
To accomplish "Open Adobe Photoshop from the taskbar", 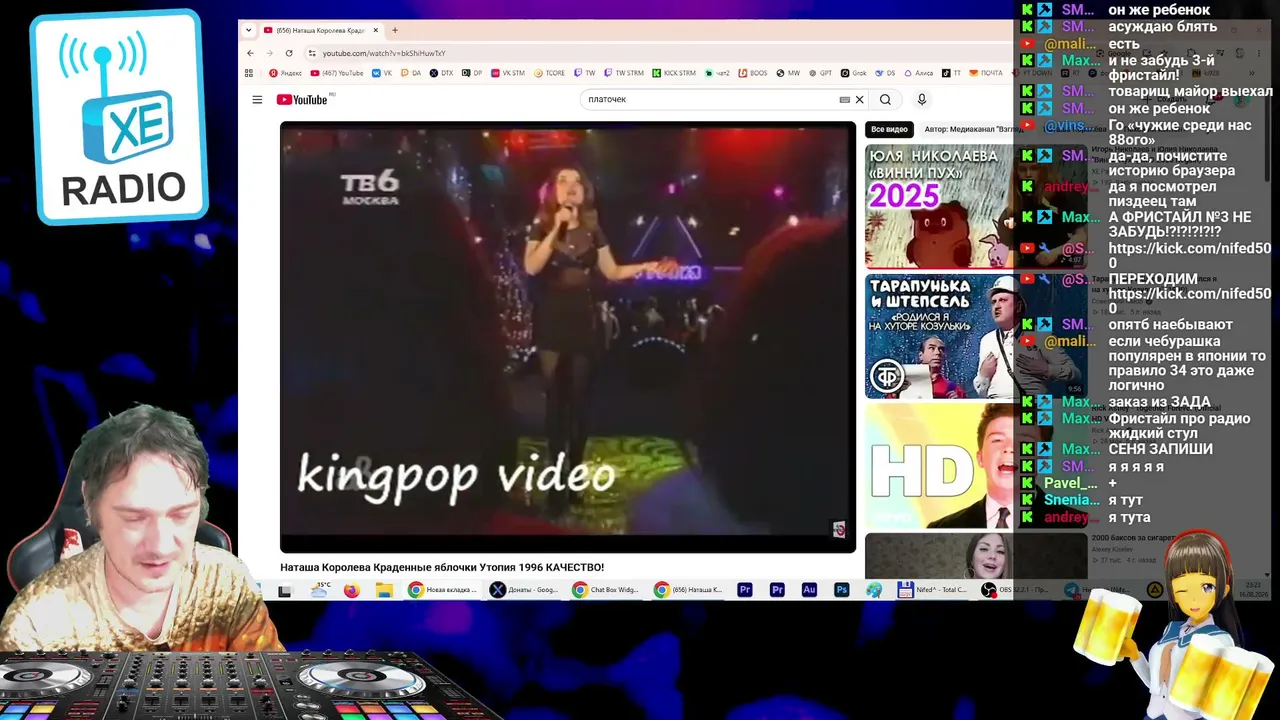I will tap(842, 591).
